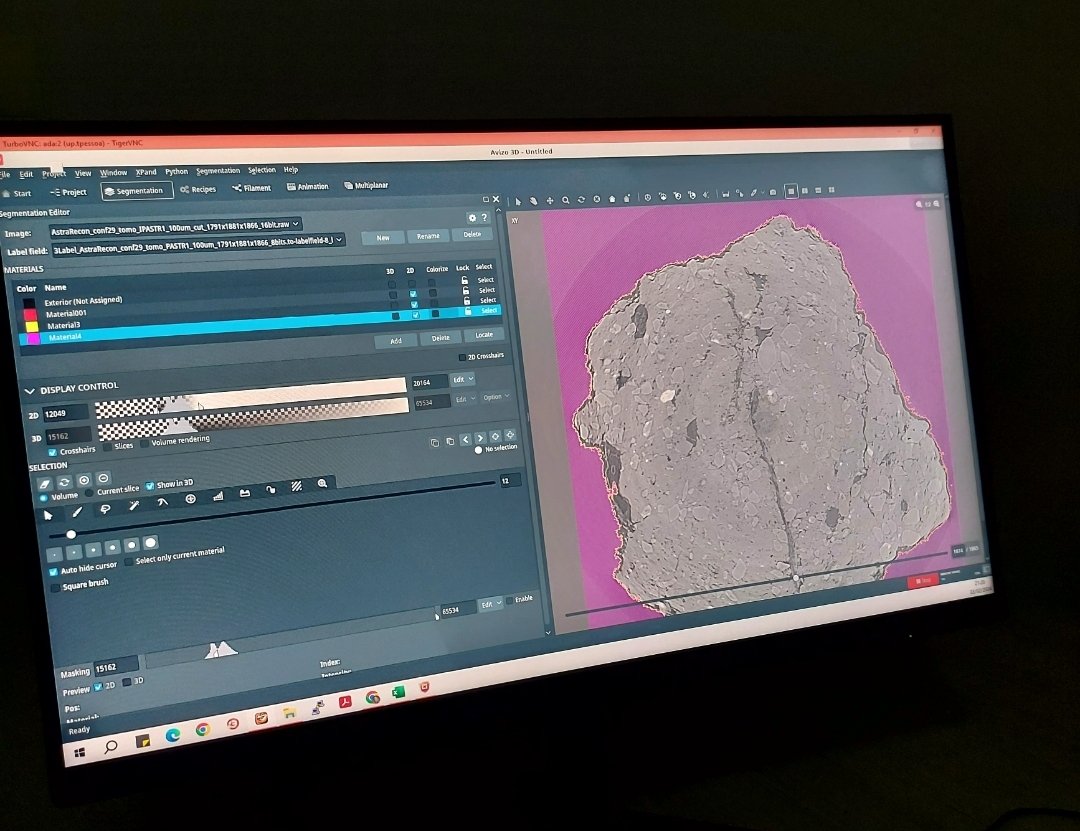Select the selection arrow pick tool
This screenshot has height=831, width=1080.
coord(48,515)
